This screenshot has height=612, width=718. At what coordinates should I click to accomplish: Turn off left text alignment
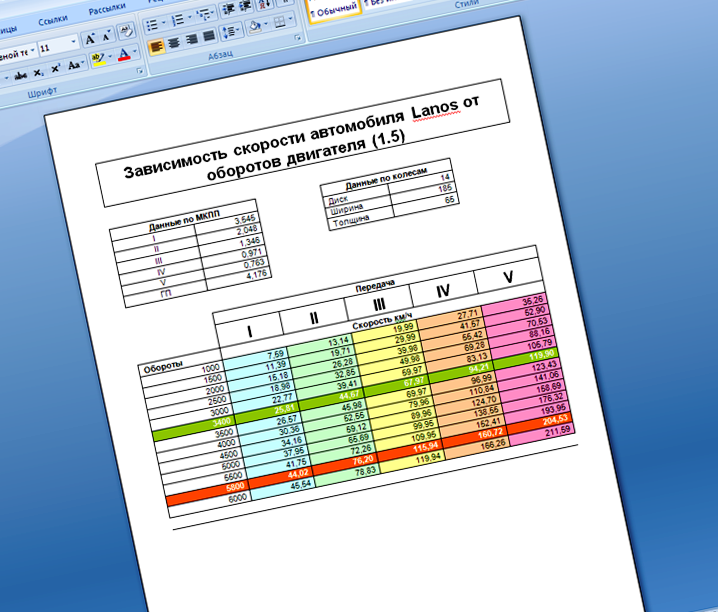(x=156, y=47)
